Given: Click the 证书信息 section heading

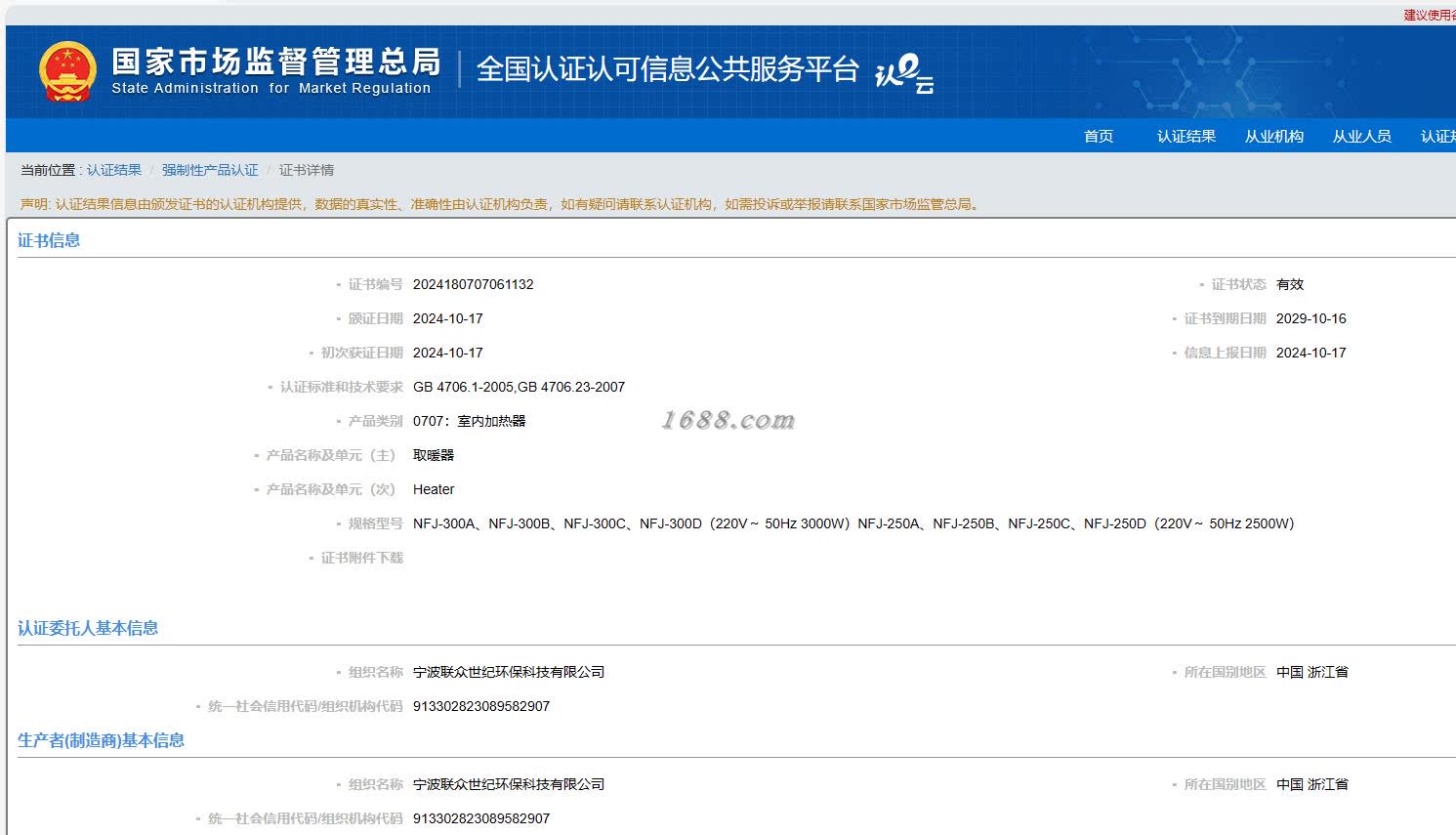Looking at the screenshot, I should tap(49, 240).
